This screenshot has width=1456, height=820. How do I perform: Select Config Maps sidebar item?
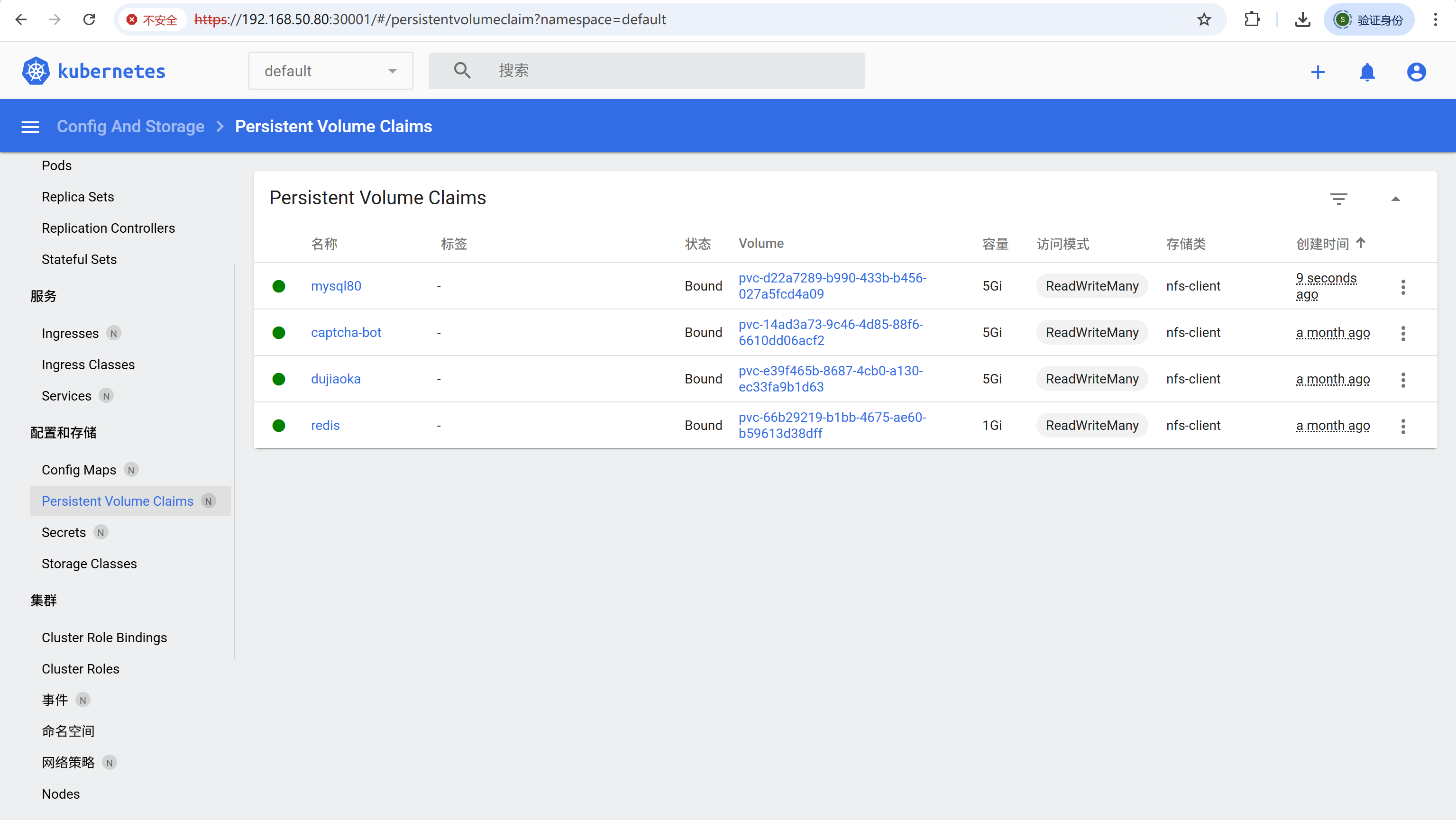click(x=79, y=470)
